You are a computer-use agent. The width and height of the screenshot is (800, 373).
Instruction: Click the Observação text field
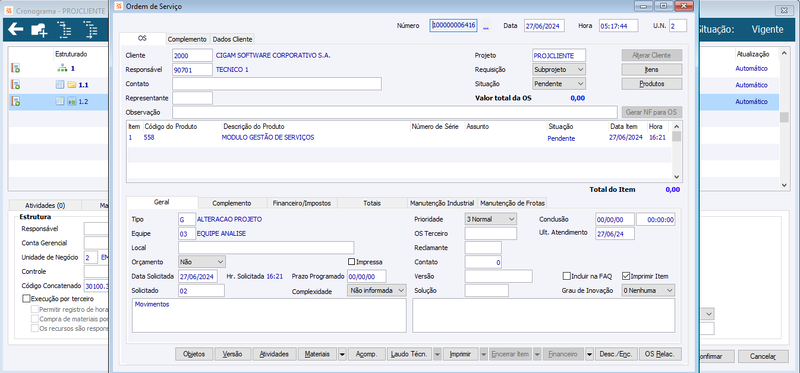click(x=394, y=112)
